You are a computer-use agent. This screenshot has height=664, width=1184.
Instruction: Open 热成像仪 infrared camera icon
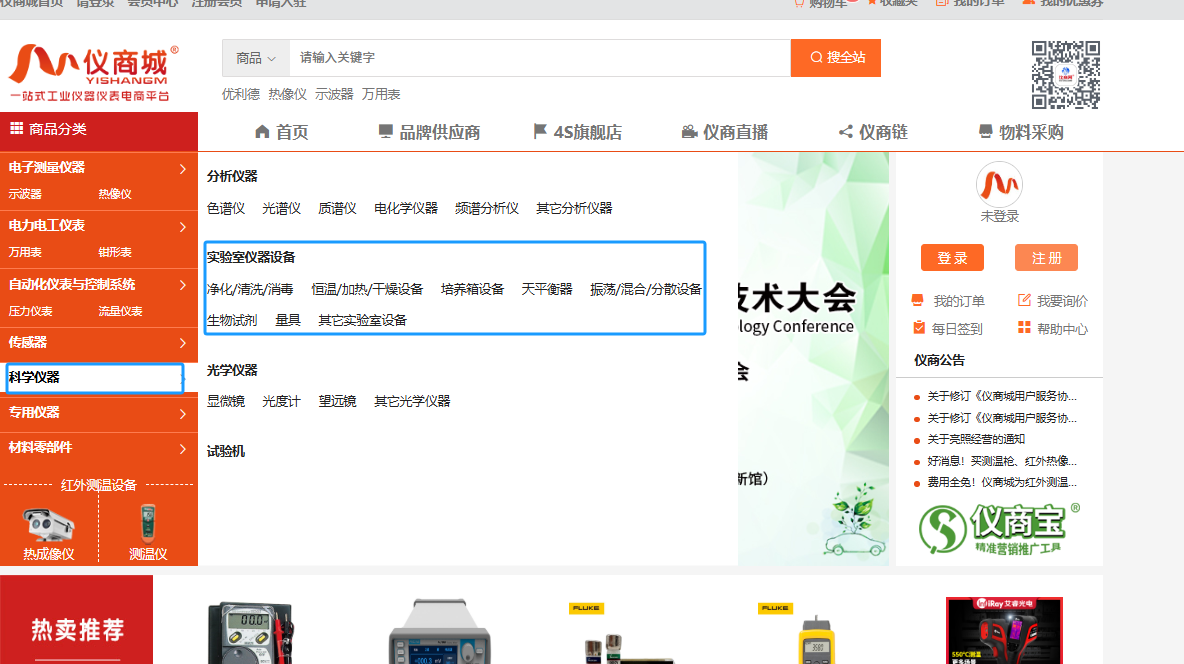pos(49,524)
